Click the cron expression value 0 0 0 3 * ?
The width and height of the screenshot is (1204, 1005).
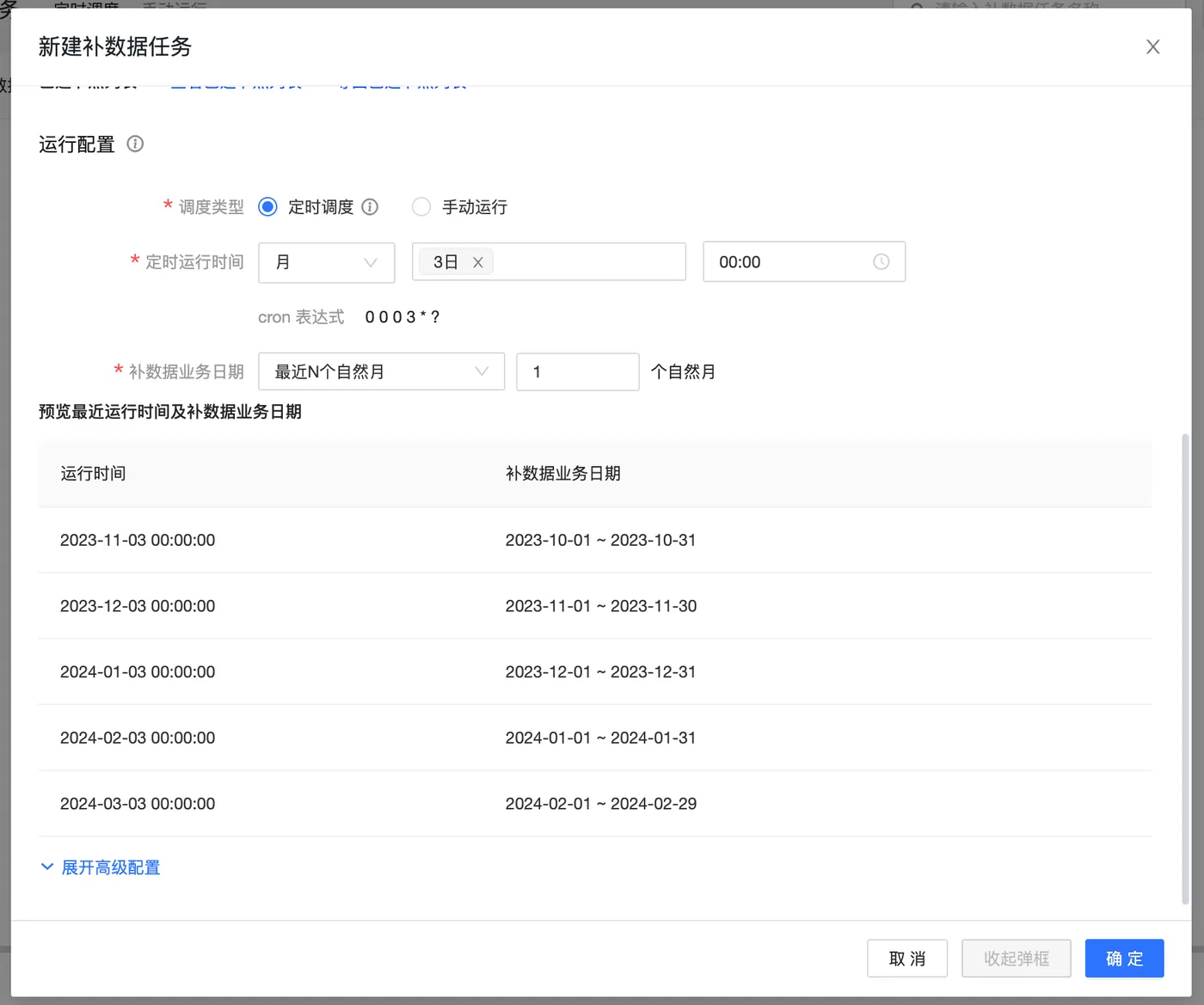pos(402,317)
